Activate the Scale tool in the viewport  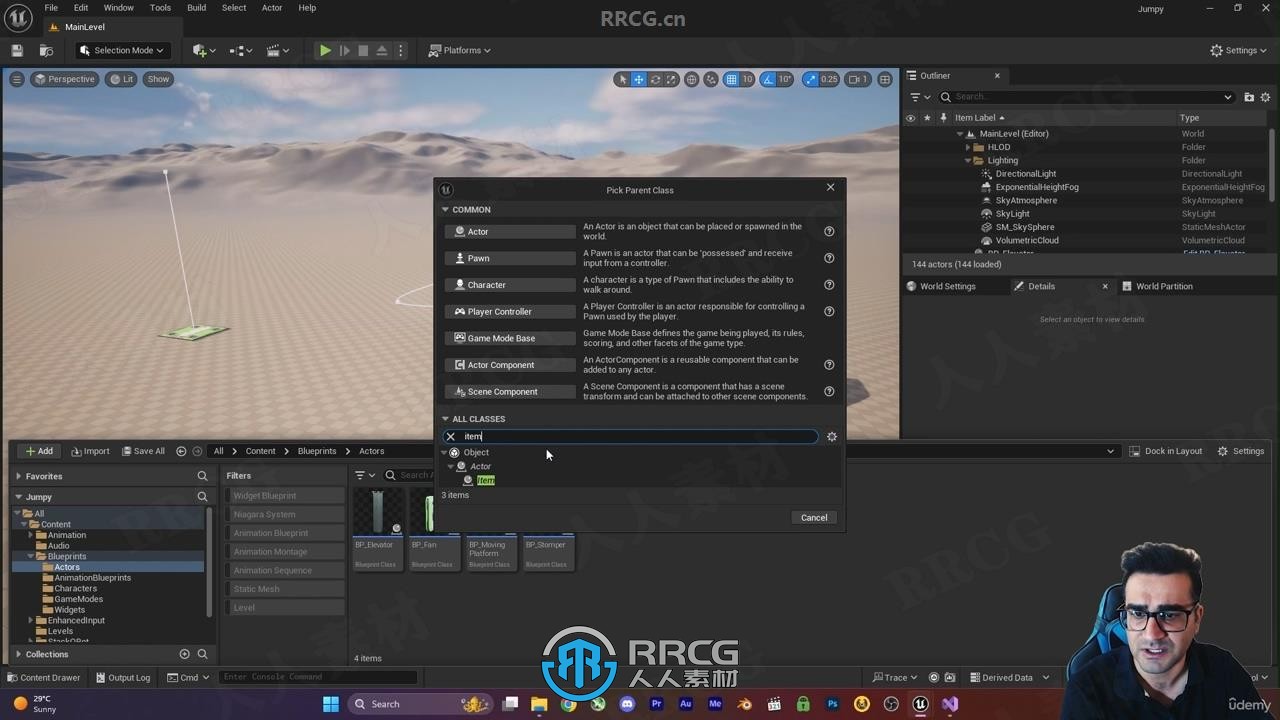coord(671,79)
